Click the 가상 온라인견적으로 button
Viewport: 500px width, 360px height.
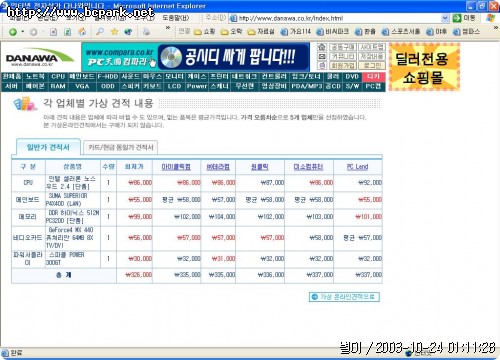coord(344,297)
